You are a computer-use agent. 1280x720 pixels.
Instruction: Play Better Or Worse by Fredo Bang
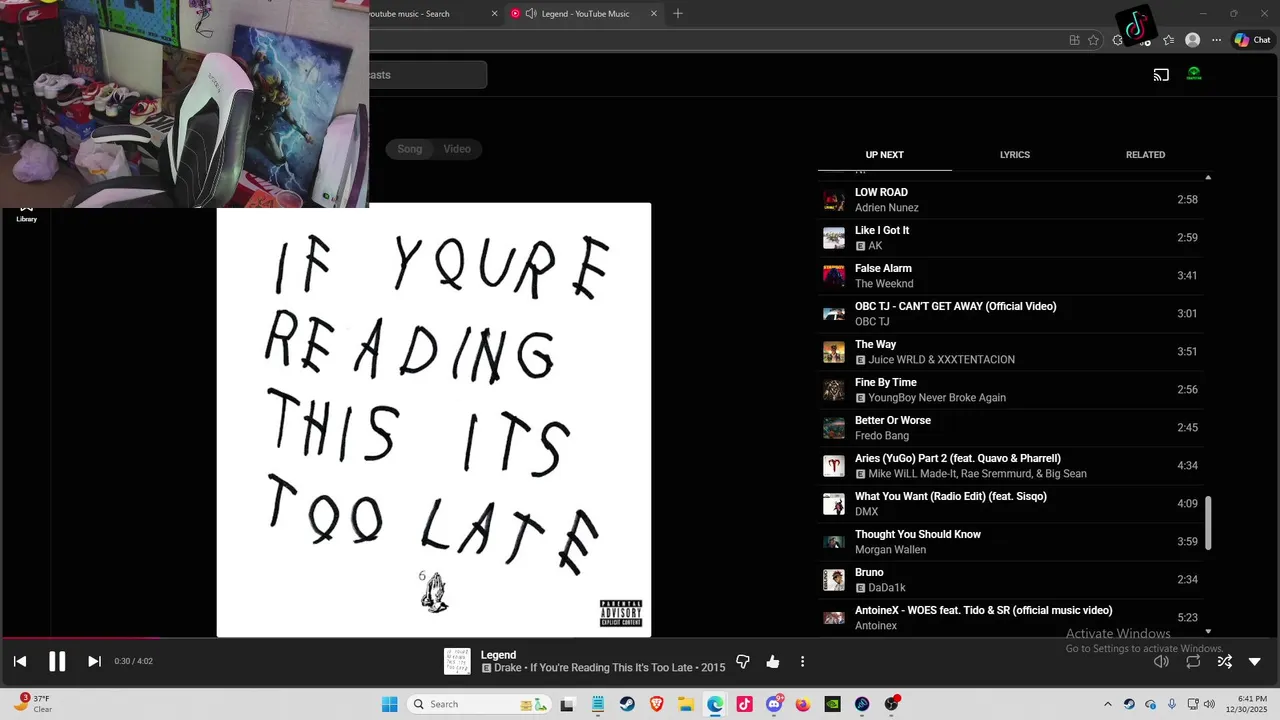1010,428
